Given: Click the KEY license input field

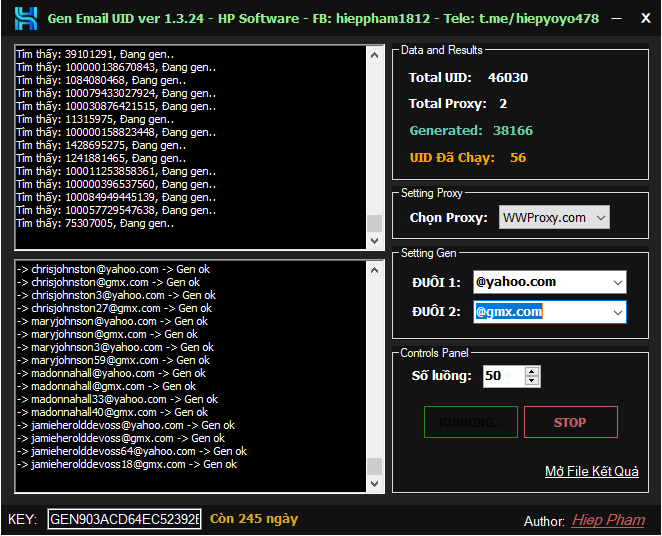Looking at the screenshot, I should [124, 519].
